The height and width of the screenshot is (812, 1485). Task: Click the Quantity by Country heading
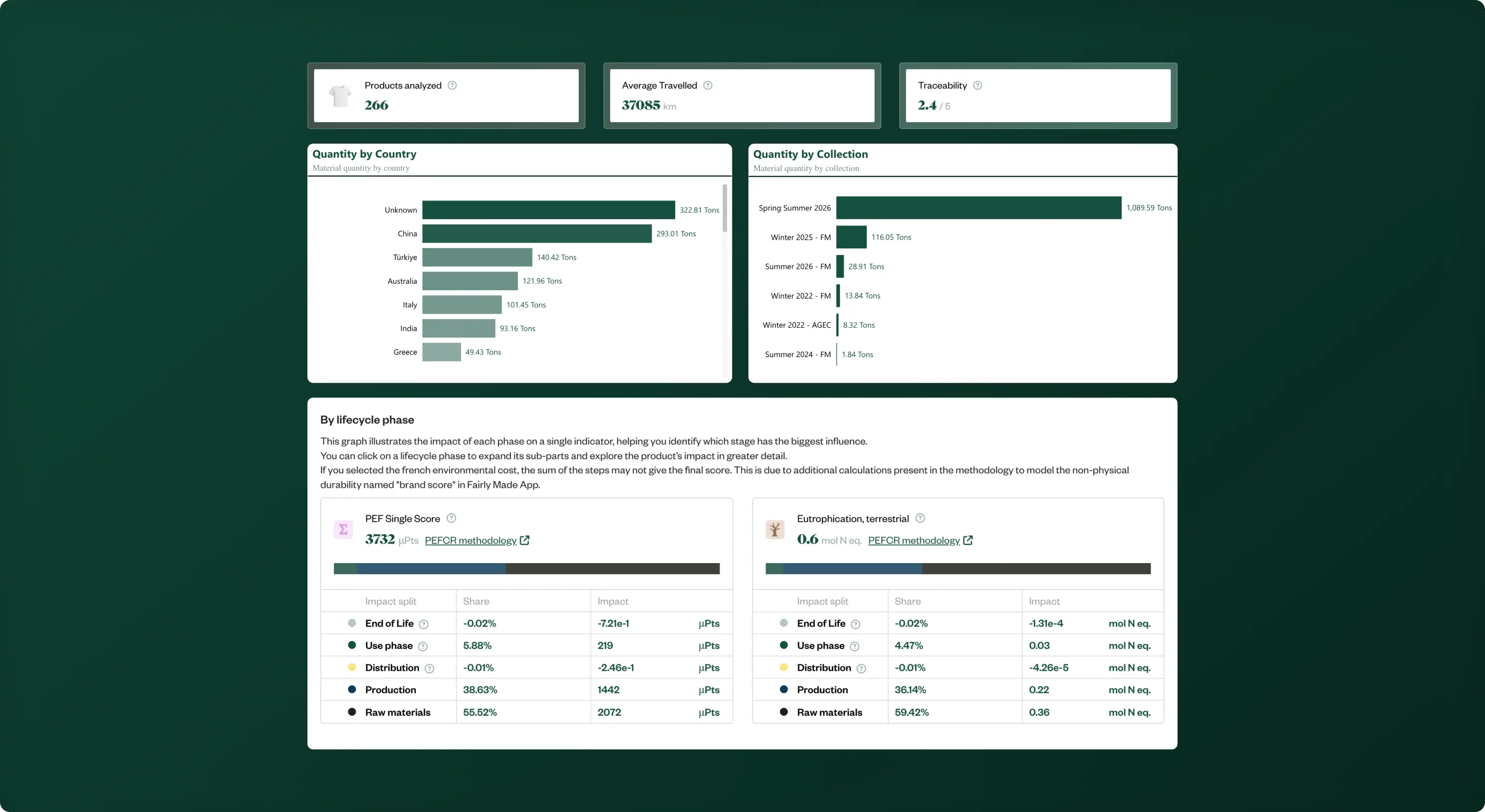364,154
